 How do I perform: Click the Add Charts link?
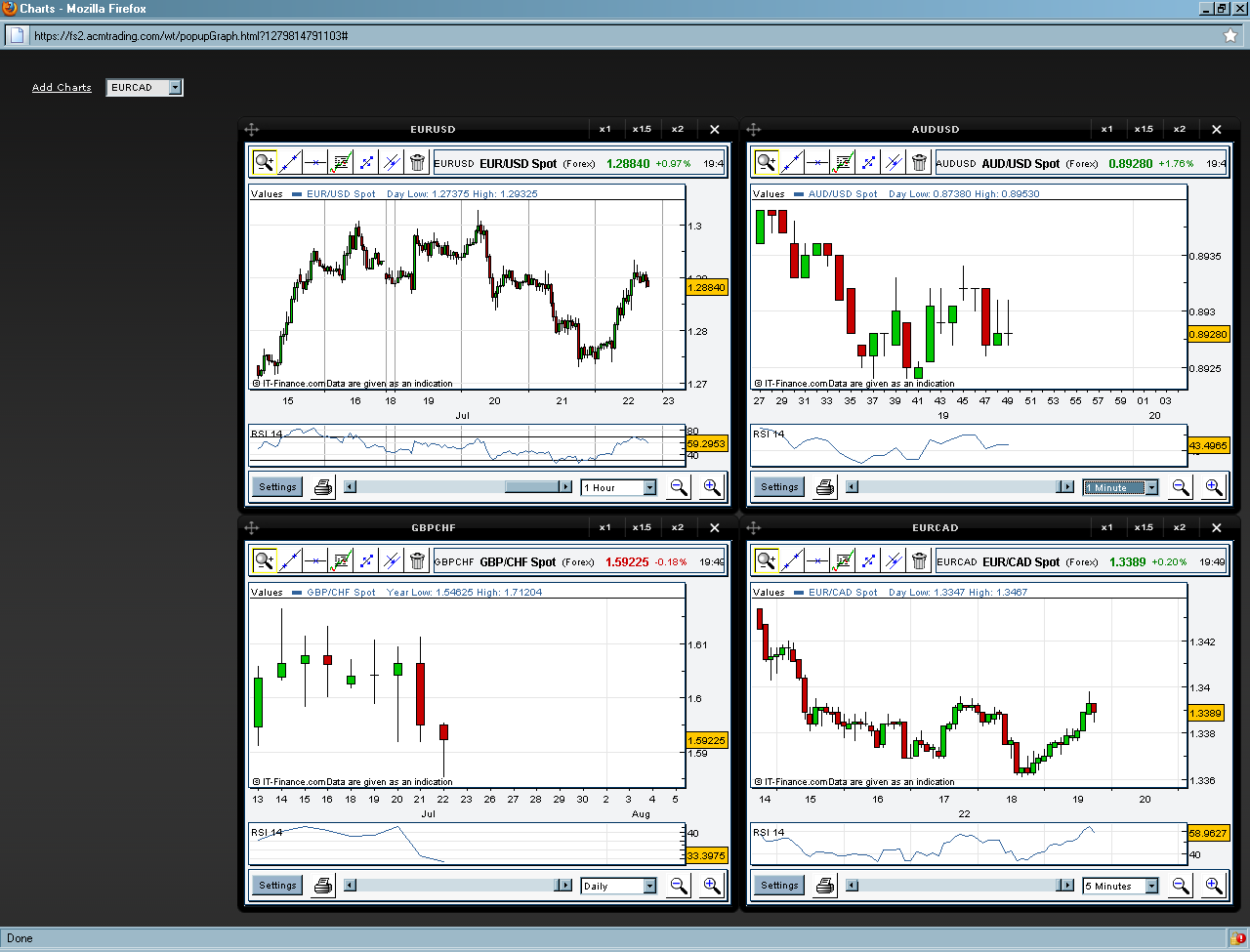pos(62,88)
